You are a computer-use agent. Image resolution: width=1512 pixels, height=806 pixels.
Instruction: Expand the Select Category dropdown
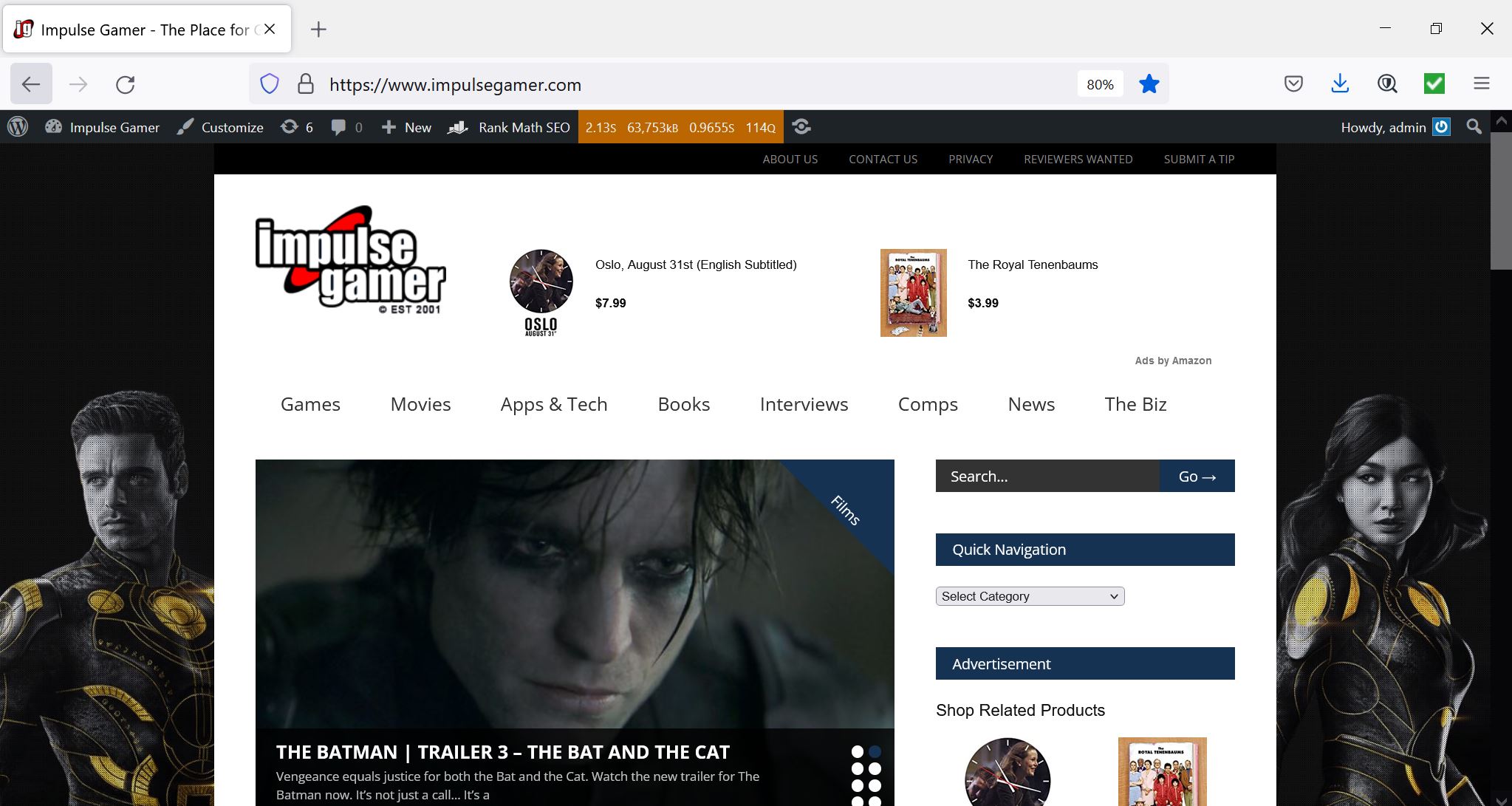1030,596
